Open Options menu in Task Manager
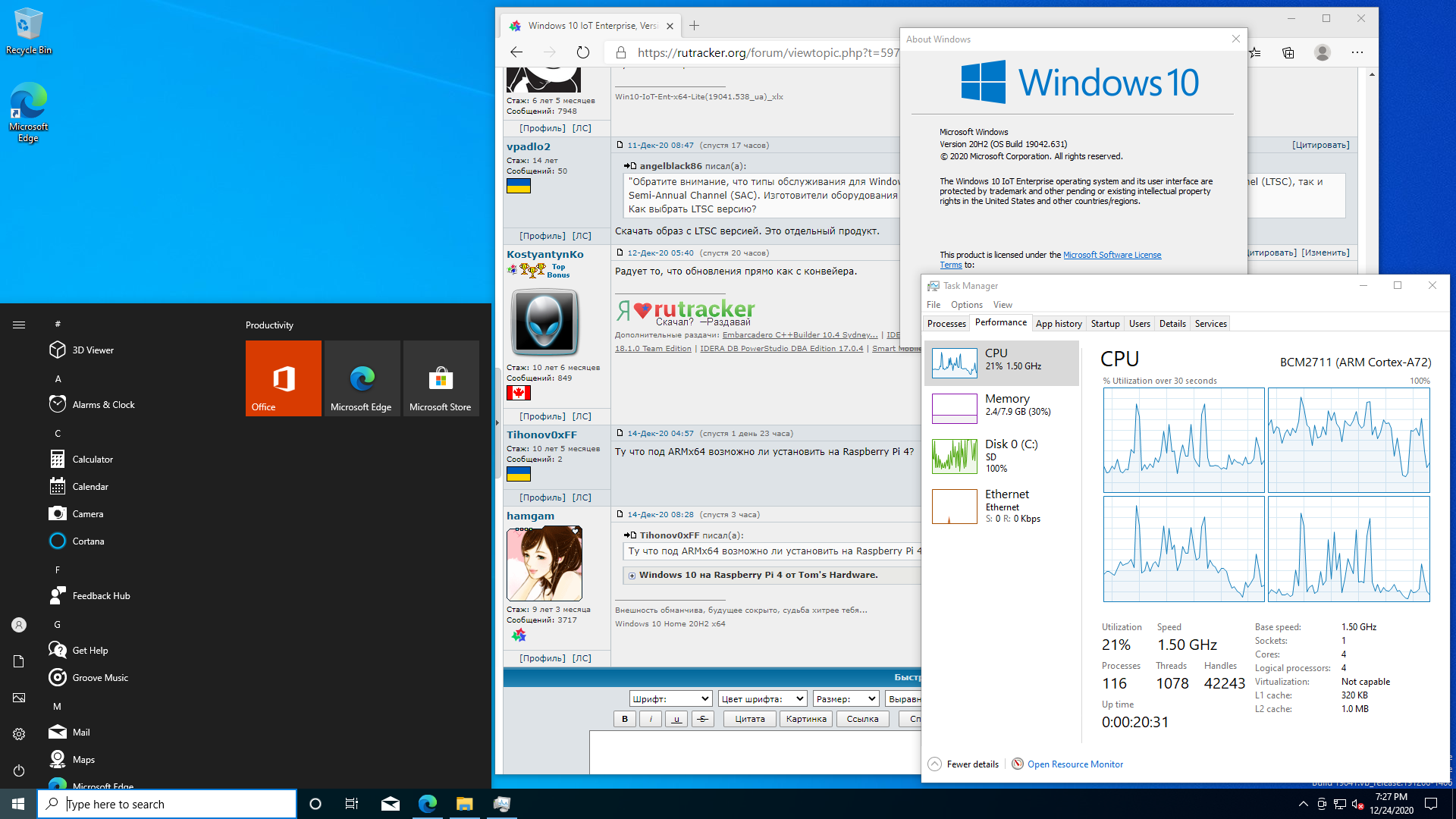This screenshot has width=1456, height=819. [966, 305]
